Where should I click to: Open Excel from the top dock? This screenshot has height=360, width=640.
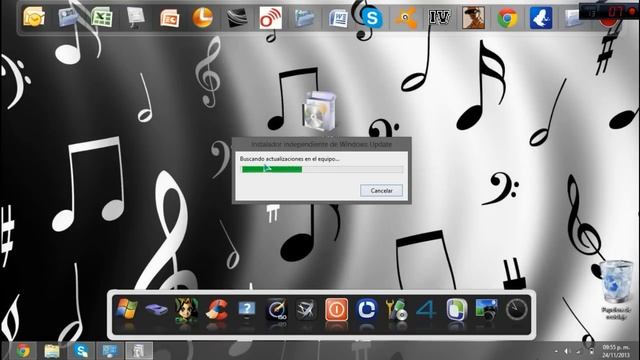[102, 18]
